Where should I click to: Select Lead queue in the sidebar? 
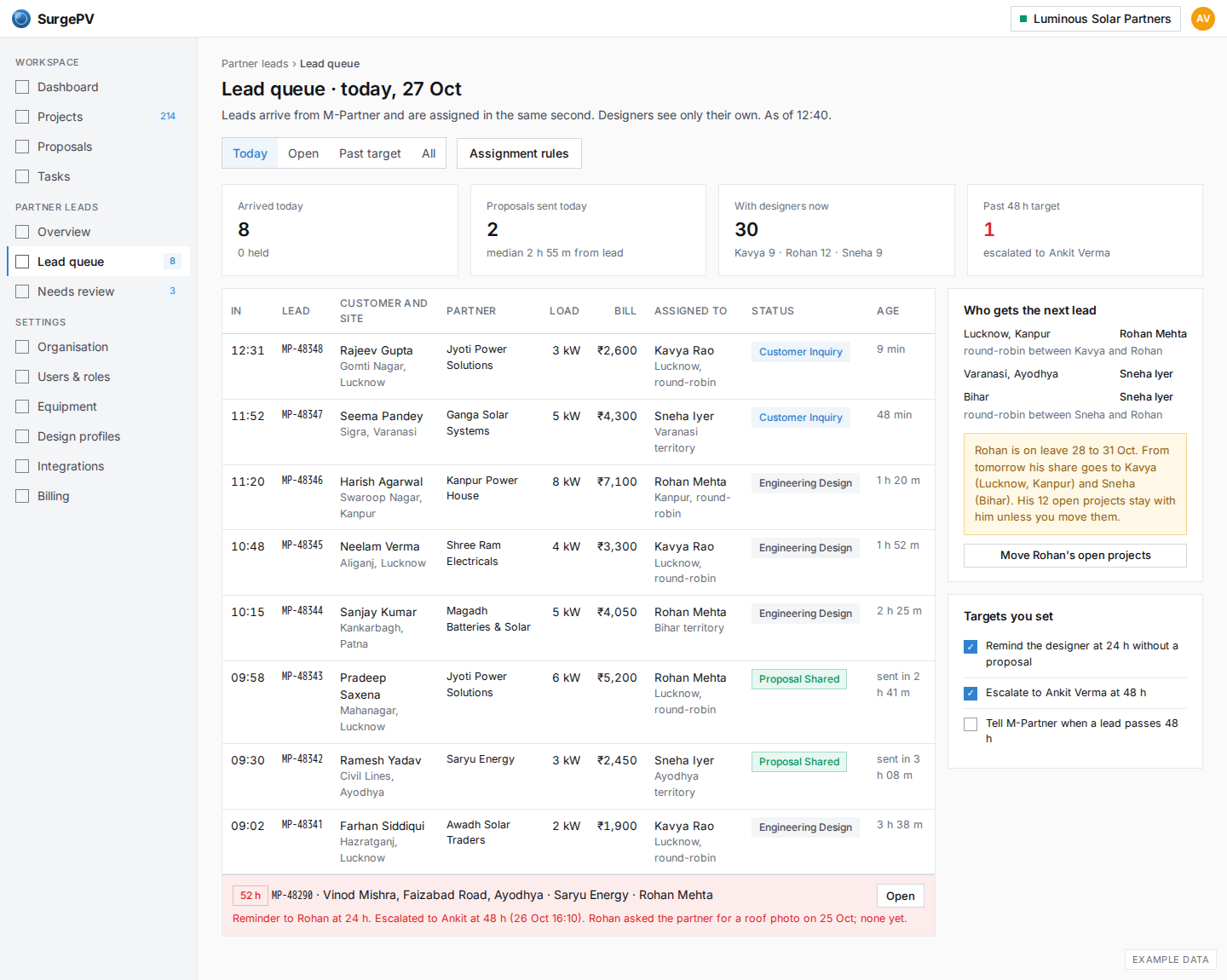tap(99, 262)
